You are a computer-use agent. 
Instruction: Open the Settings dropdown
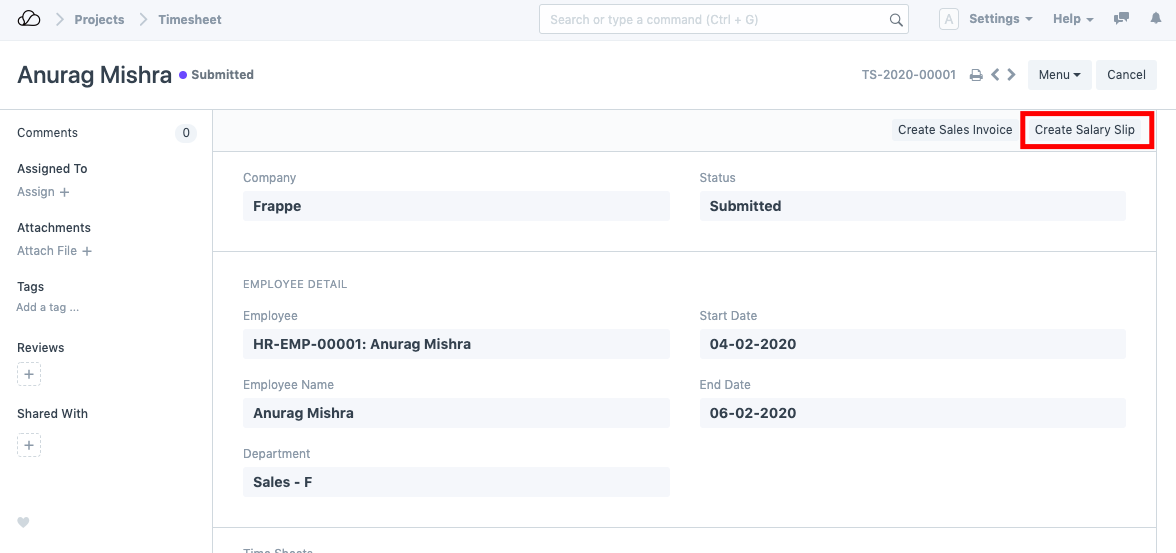pyautogui.click(x=1000, y=19)
